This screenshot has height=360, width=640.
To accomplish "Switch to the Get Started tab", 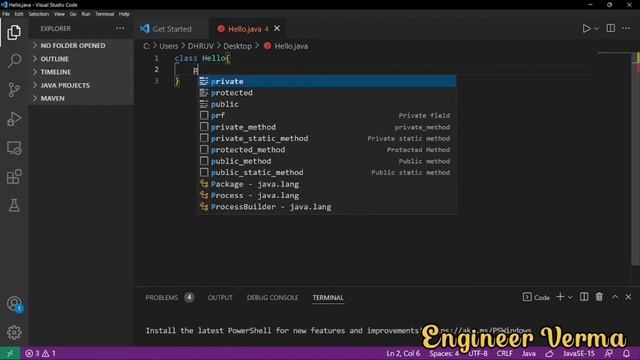I will (171, 29).
